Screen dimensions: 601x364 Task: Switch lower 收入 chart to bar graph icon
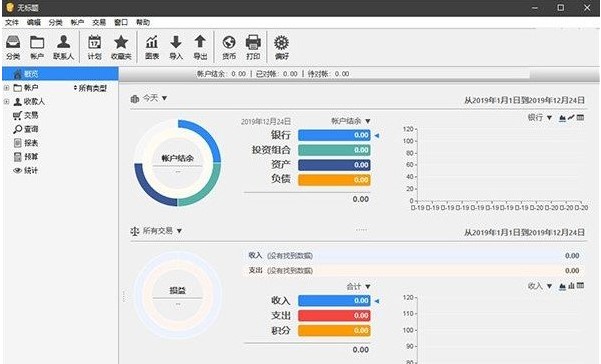tap(571, 286)
